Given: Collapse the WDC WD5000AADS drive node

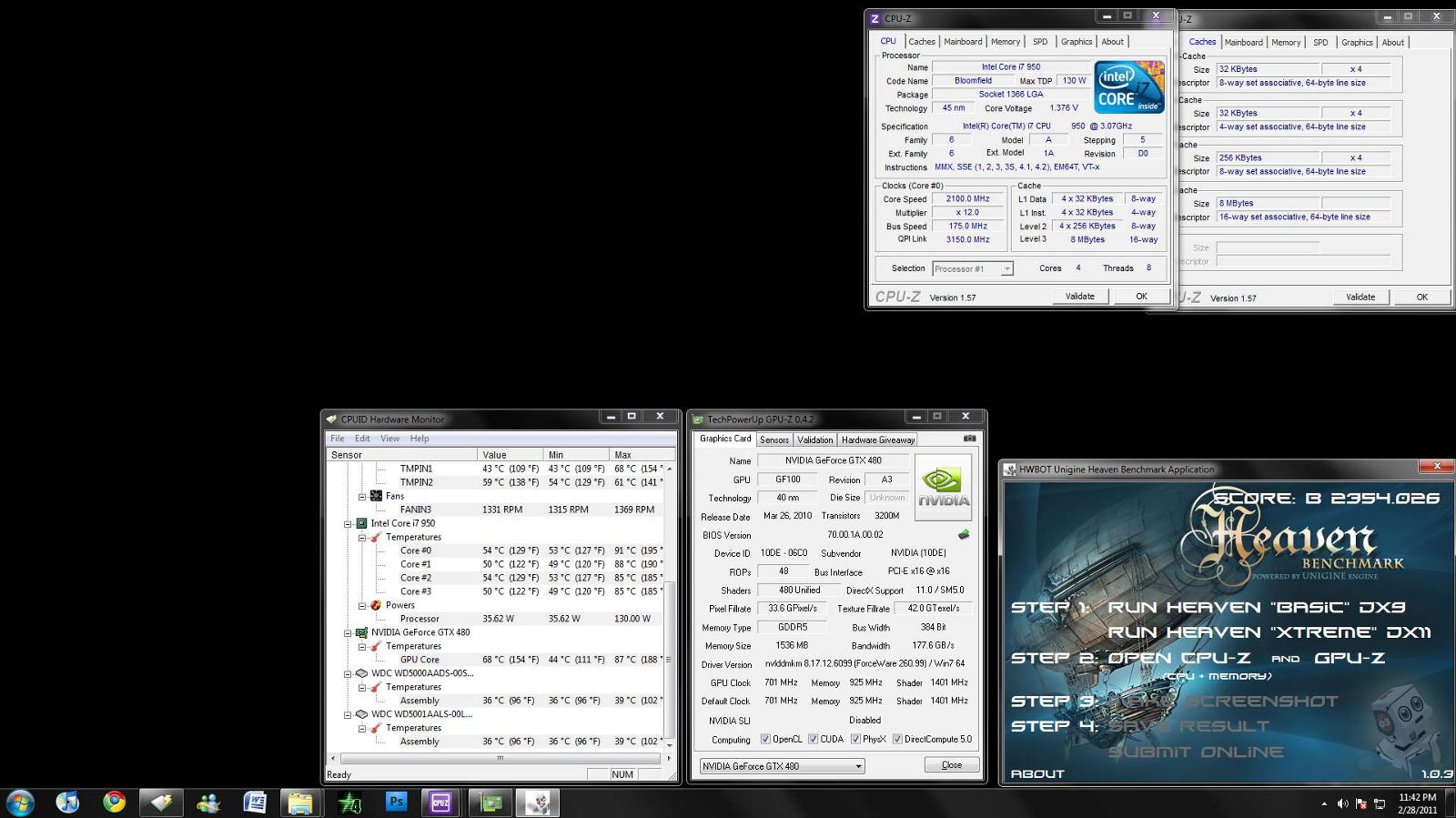Looking at the screenshot, I should tap(348, 674).
